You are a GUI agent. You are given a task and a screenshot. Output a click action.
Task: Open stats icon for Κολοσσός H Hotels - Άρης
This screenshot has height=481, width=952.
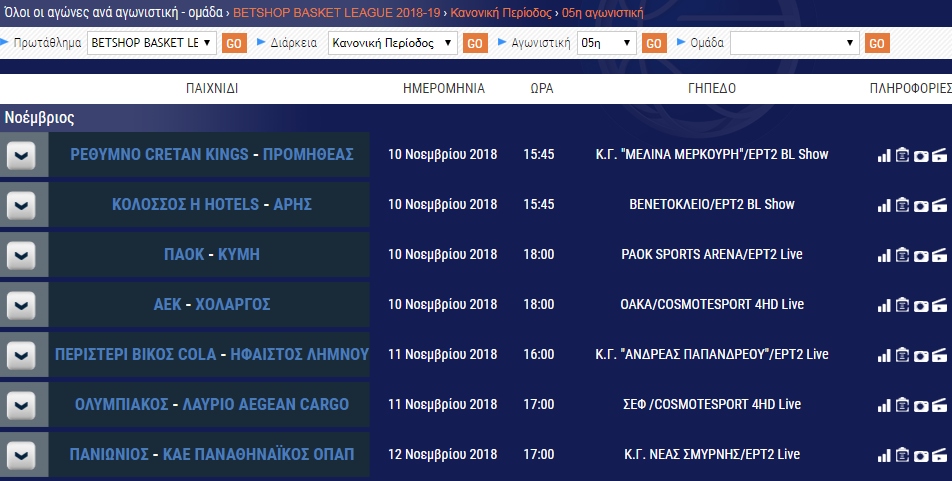tap(884, 205)
